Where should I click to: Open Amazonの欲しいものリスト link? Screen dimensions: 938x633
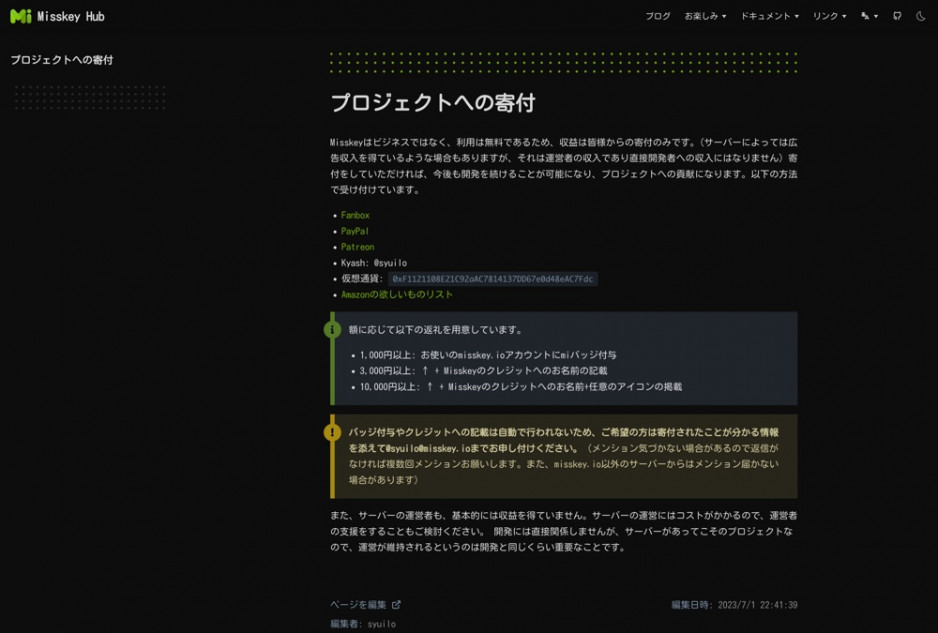[x=396, y=295]
